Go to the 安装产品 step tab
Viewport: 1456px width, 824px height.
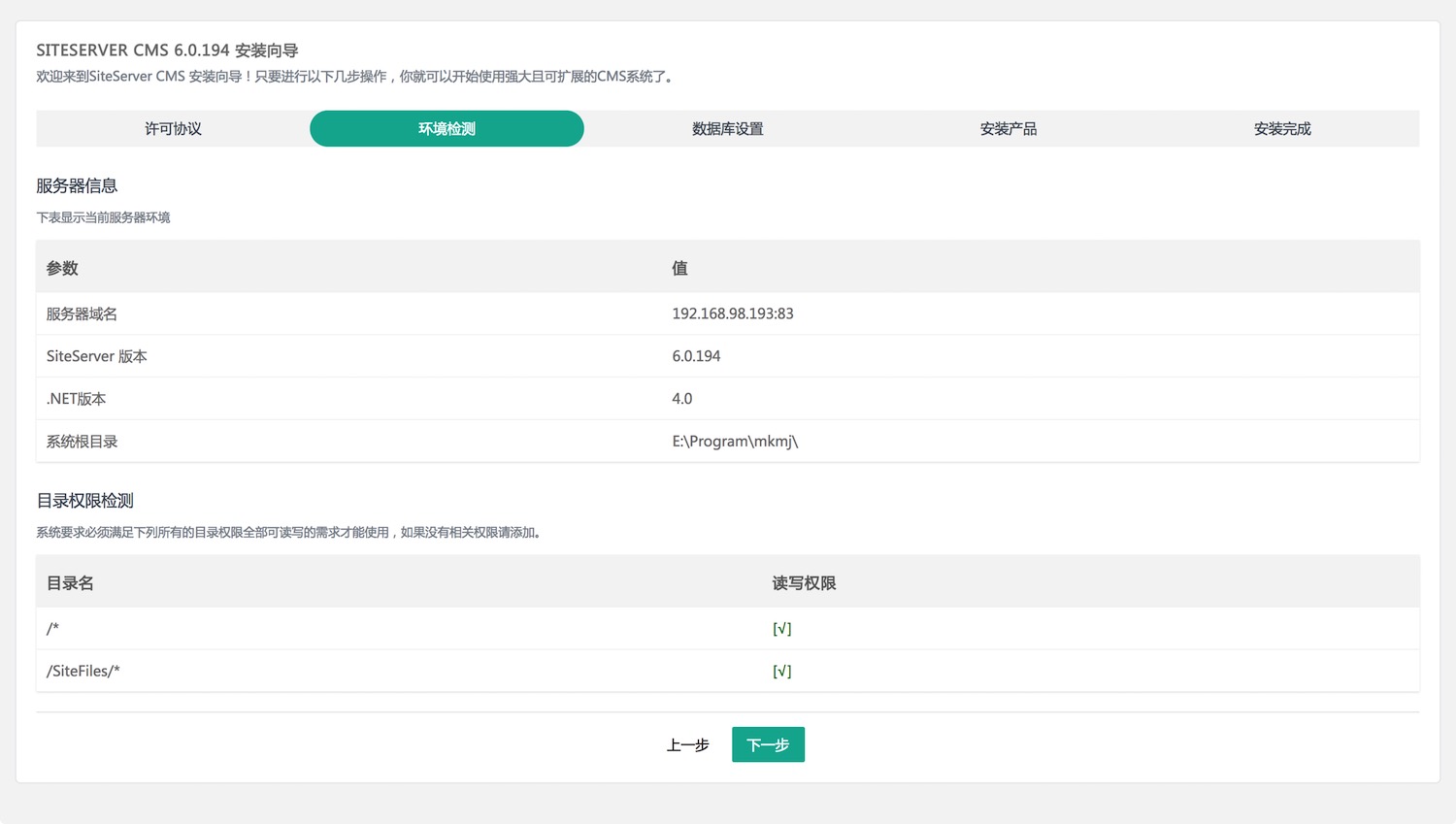click(x=1008, y=129)
